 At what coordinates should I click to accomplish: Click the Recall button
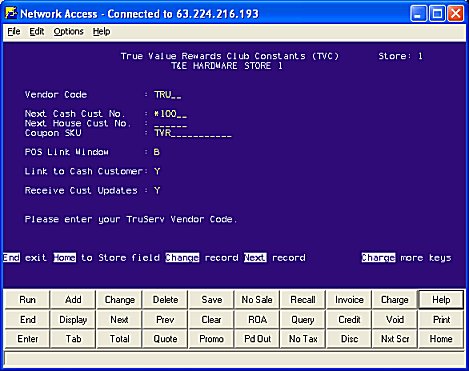click(303, 300)
